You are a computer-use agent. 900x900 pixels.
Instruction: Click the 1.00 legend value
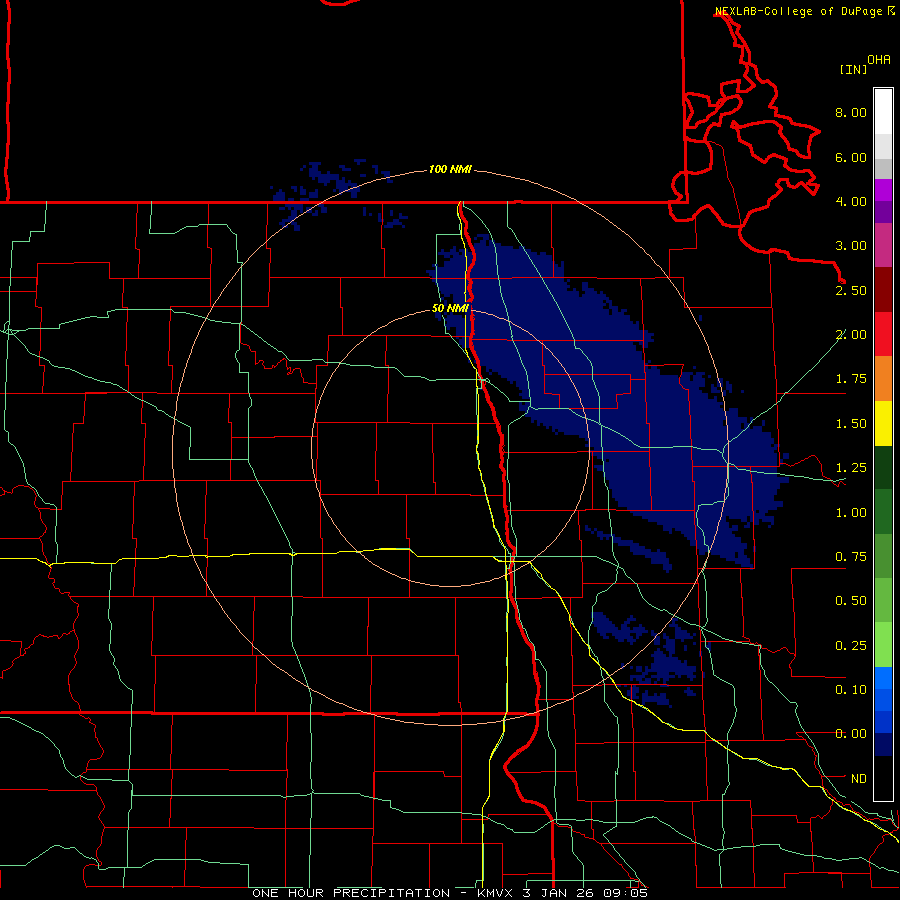pyautogui.click(x=851, y=513)
